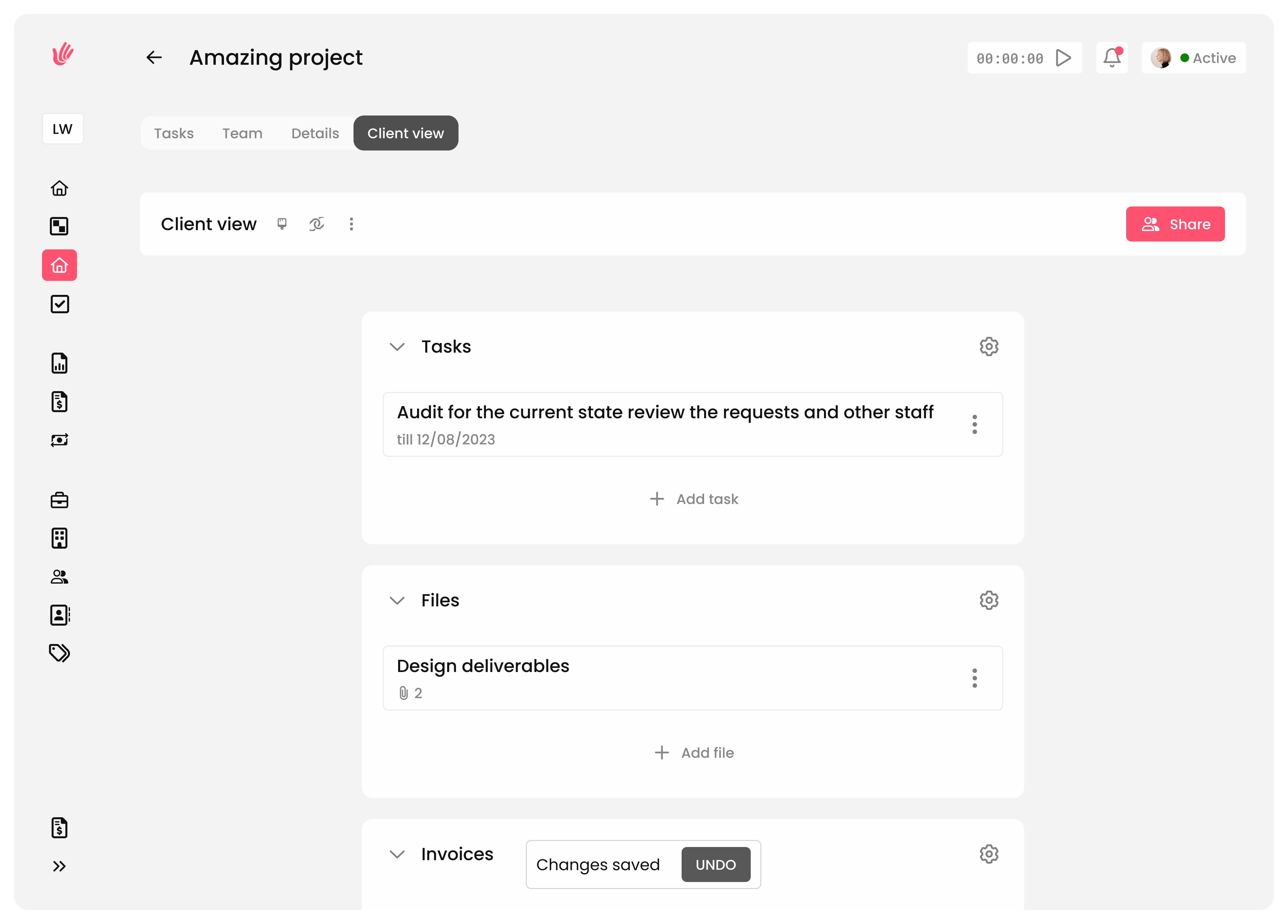Collapse the Tasks section chevron
Viewport: 1288px width, 924px height.
(x=397, y=346)
